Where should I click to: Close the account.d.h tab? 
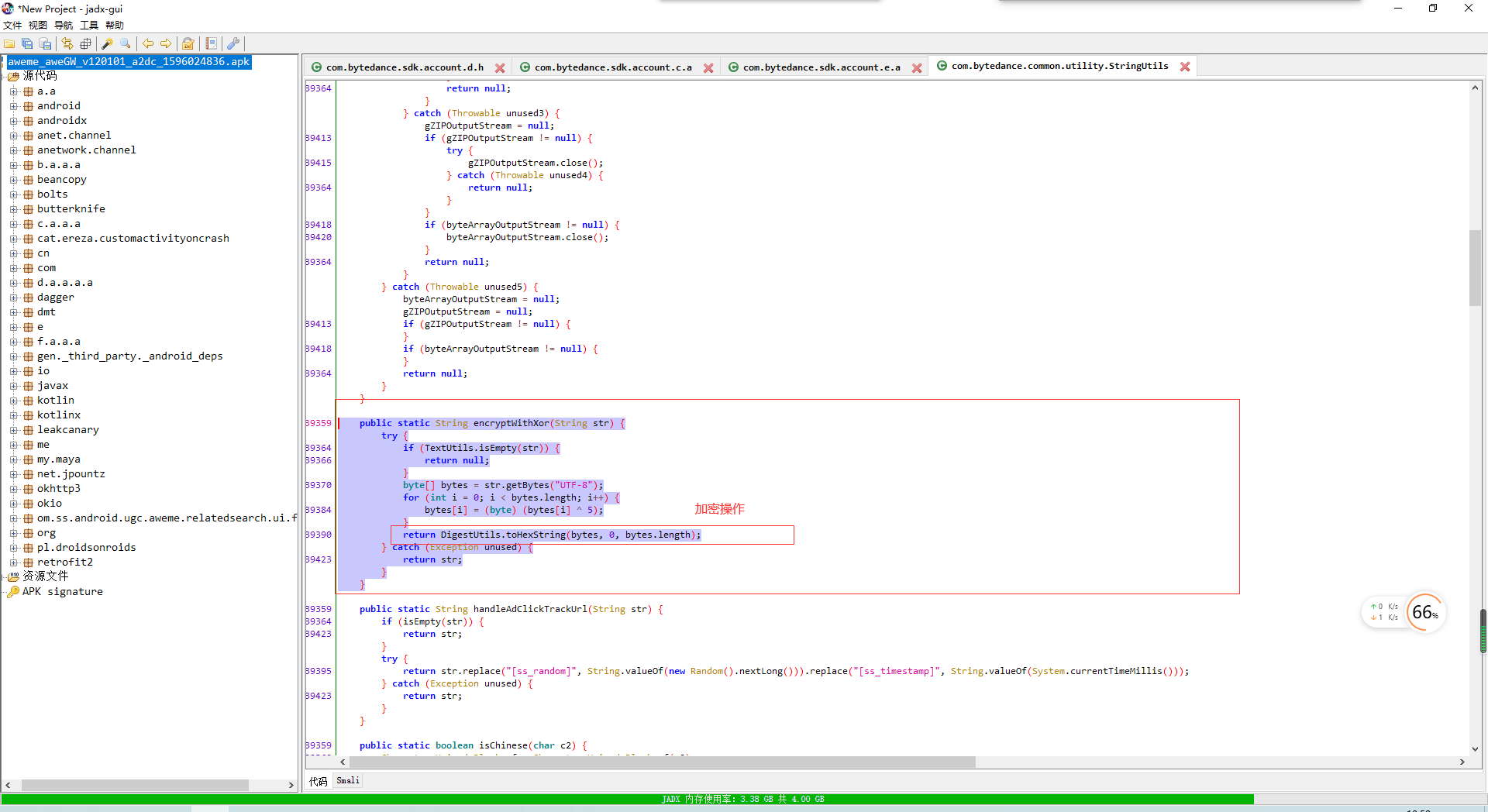tap(500, 68)
